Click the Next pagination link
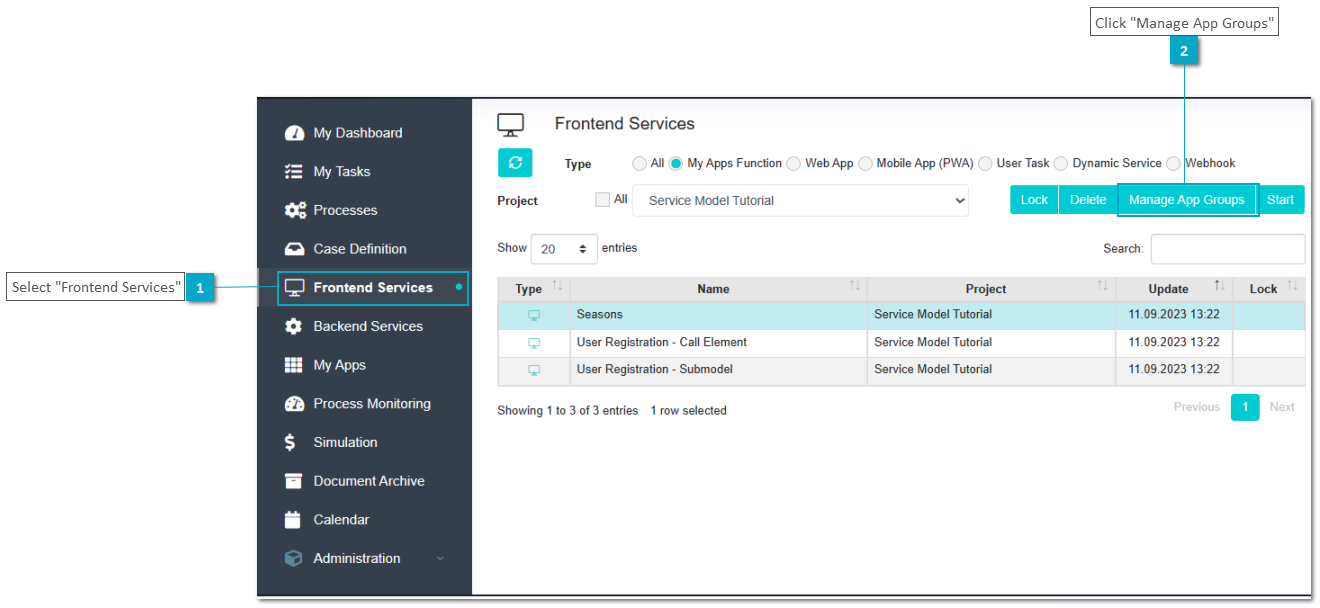Image resolution: width=1320 pixels, height=608 pixels. (x=1282, y=407)
